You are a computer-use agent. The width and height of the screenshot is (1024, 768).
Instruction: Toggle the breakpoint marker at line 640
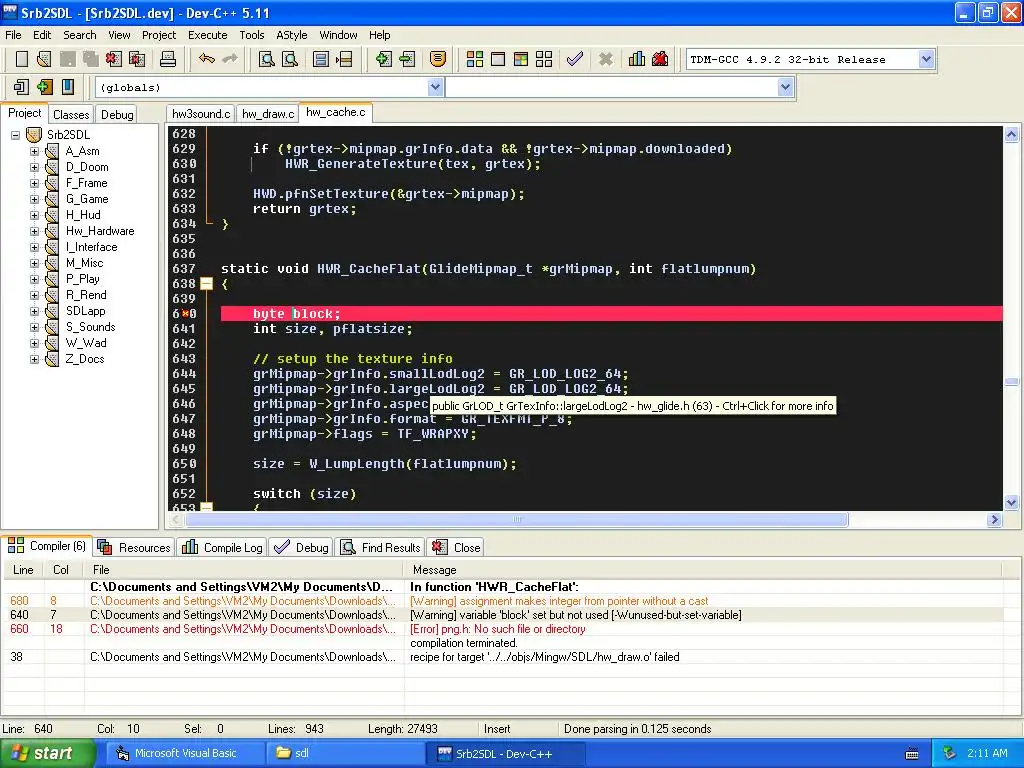point(185,313)
